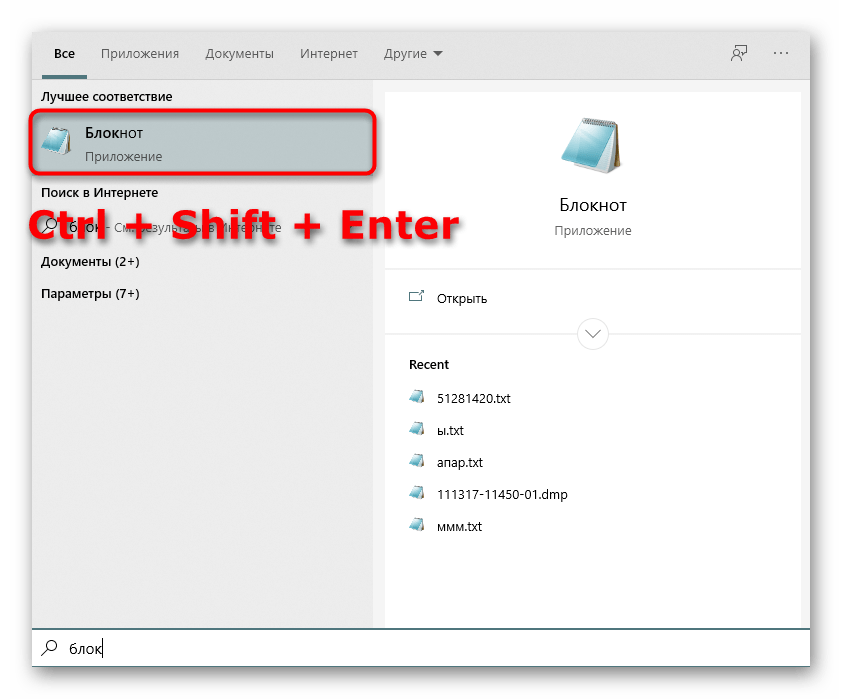Open the Документы (2+) results group

point(90,261)
